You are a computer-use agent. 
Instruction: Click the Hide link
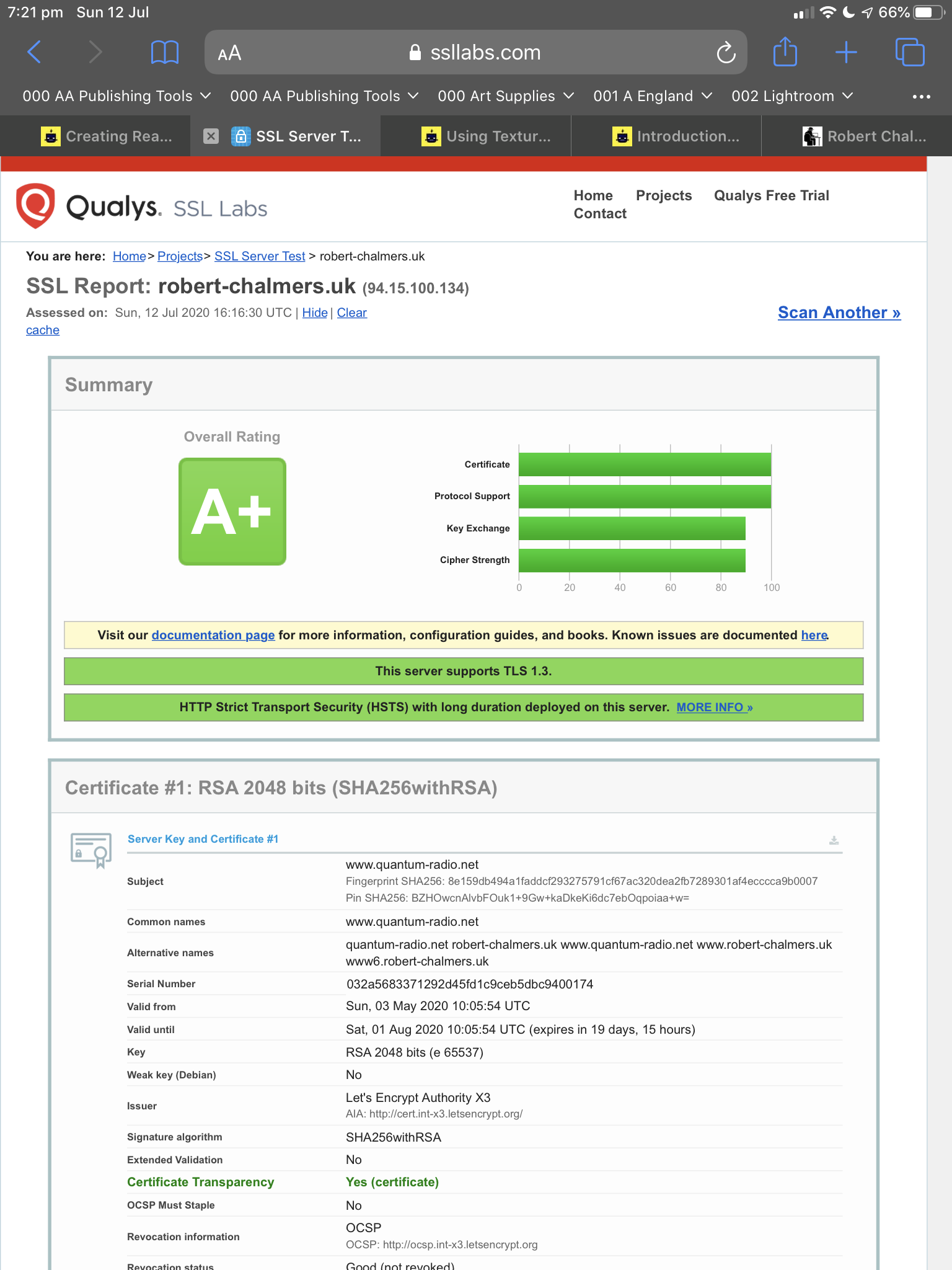315,313
